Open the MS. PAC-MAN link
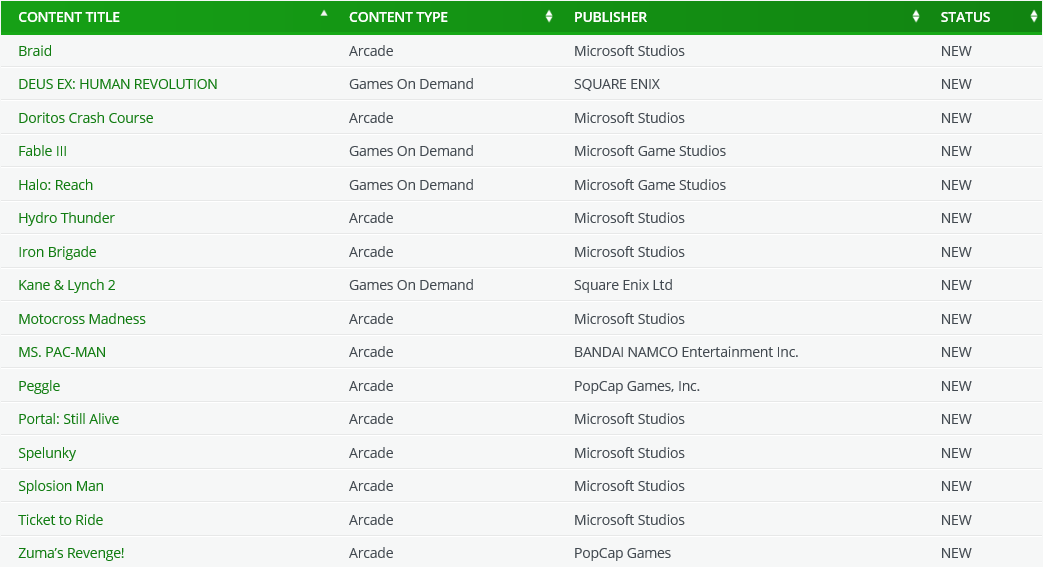This screenshot has width=1043, height=567. point(62,352)
